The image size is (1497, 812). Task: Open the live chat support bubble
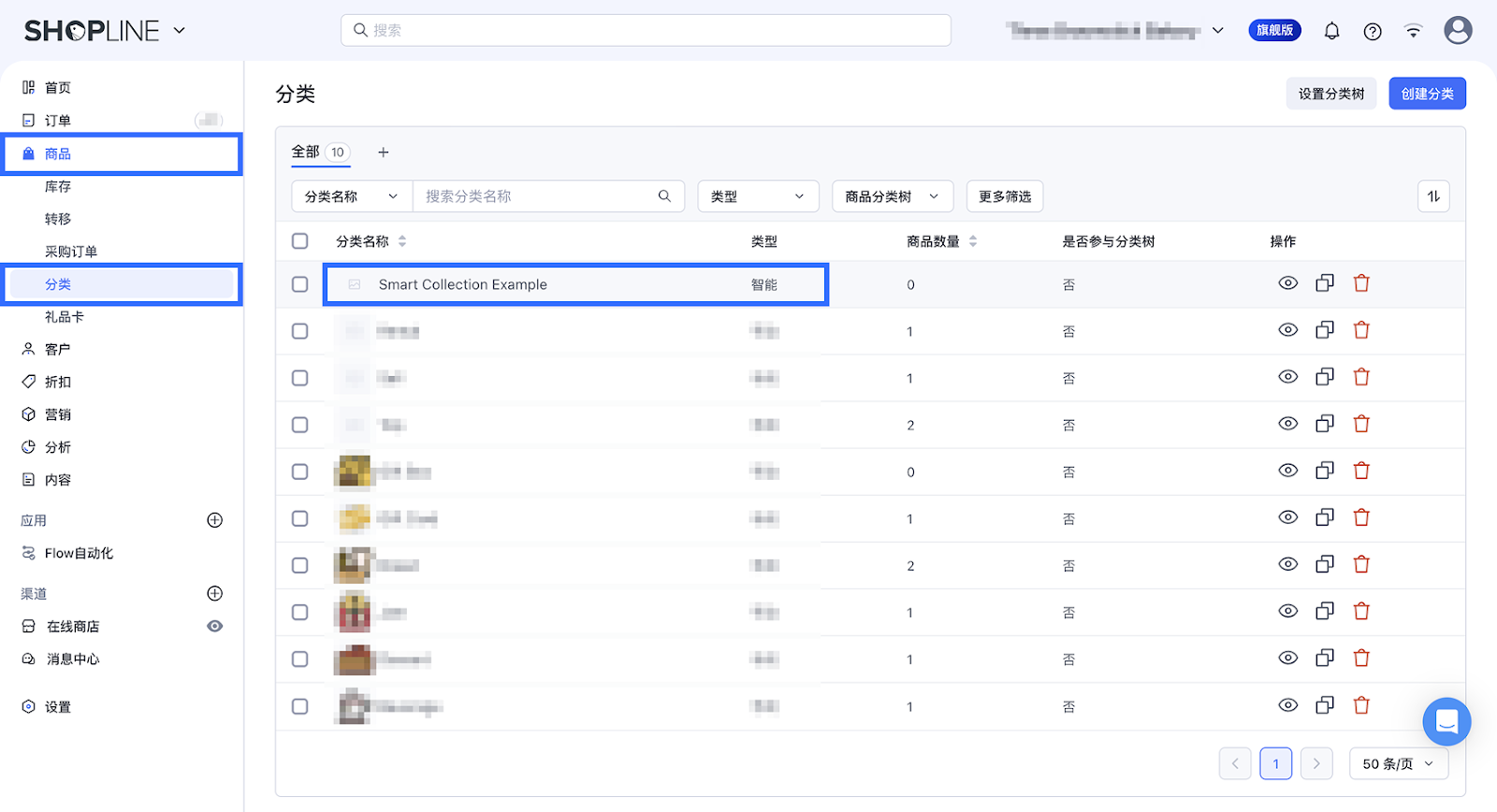[1446, 721]
